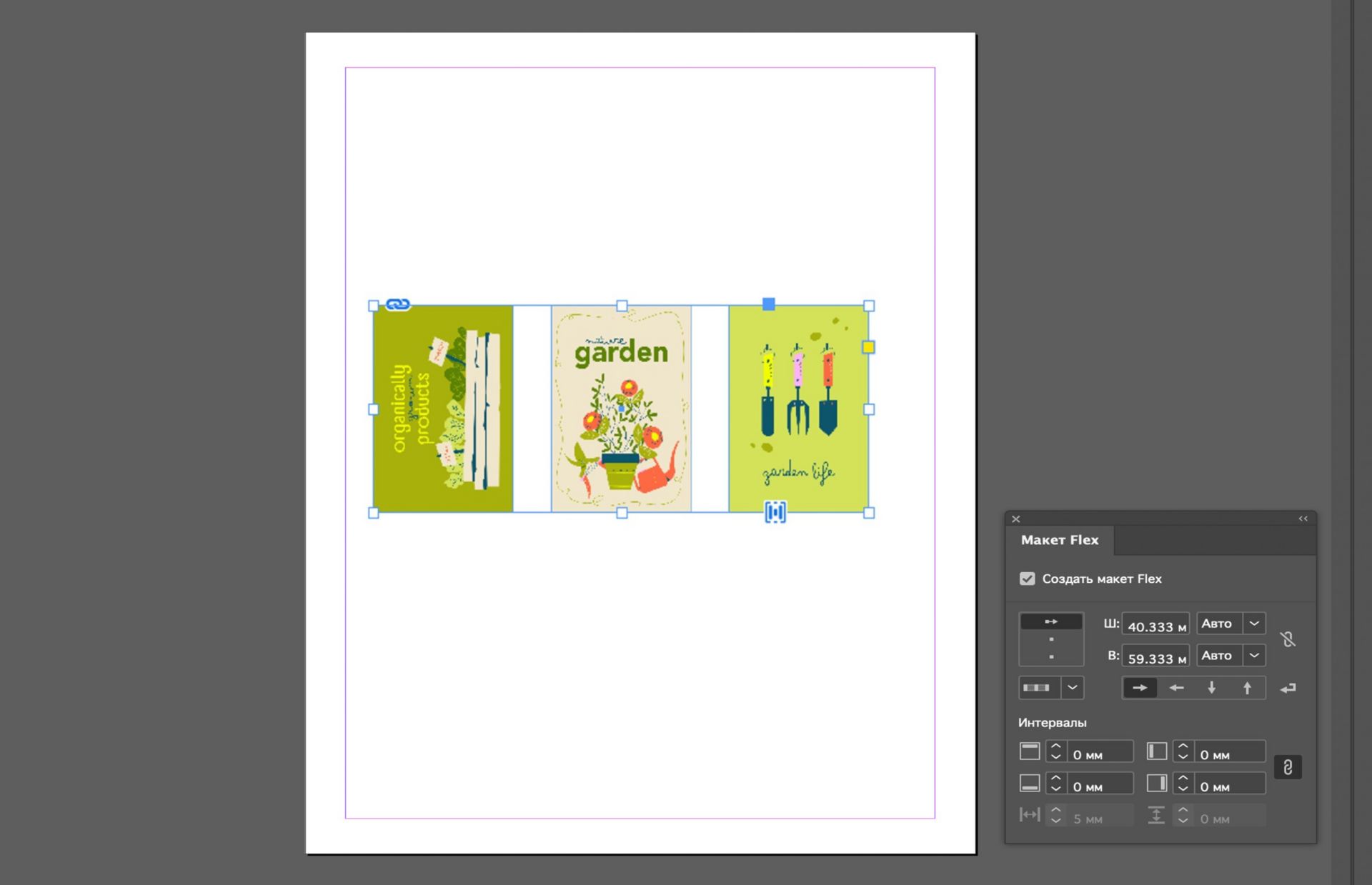Click the flex gap icon on the frame's bottom edge
Image resolution: width=1372 pixels, height=885 pixels.
point(775,512)
